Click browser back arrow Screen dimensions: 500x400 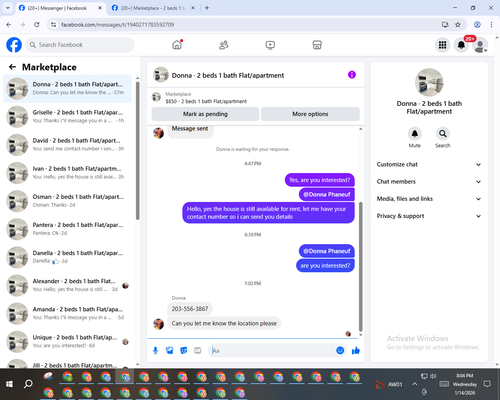[9, 25]
